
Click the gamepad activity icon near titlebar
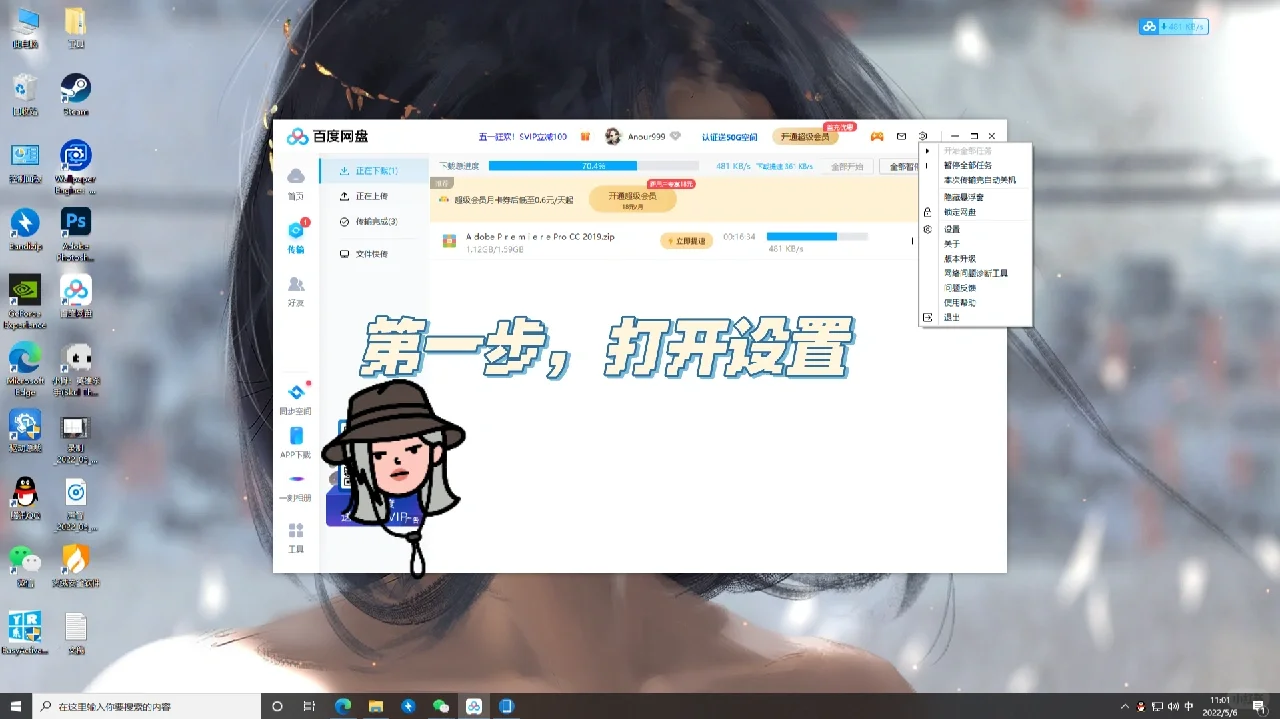(x=875, y=136)
